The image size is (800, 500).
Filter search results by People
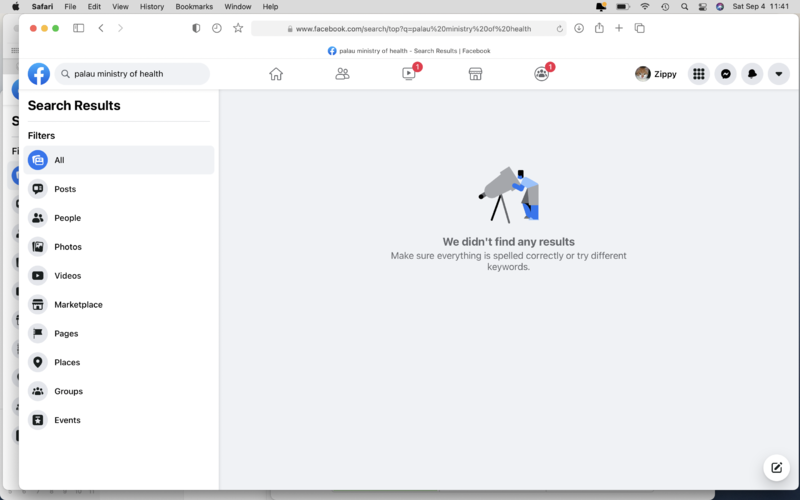tap(67, 218)
